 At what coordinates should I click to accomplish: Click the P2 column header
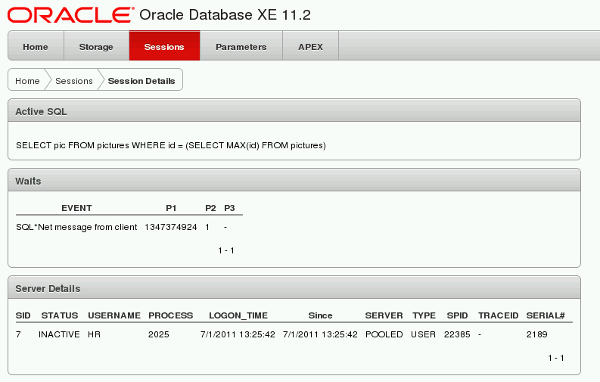210,208
